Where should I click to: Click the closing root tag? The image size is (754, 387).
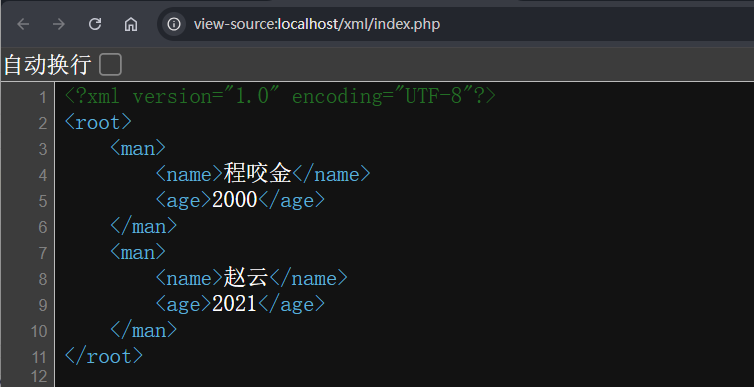click(x=104, y=356)
